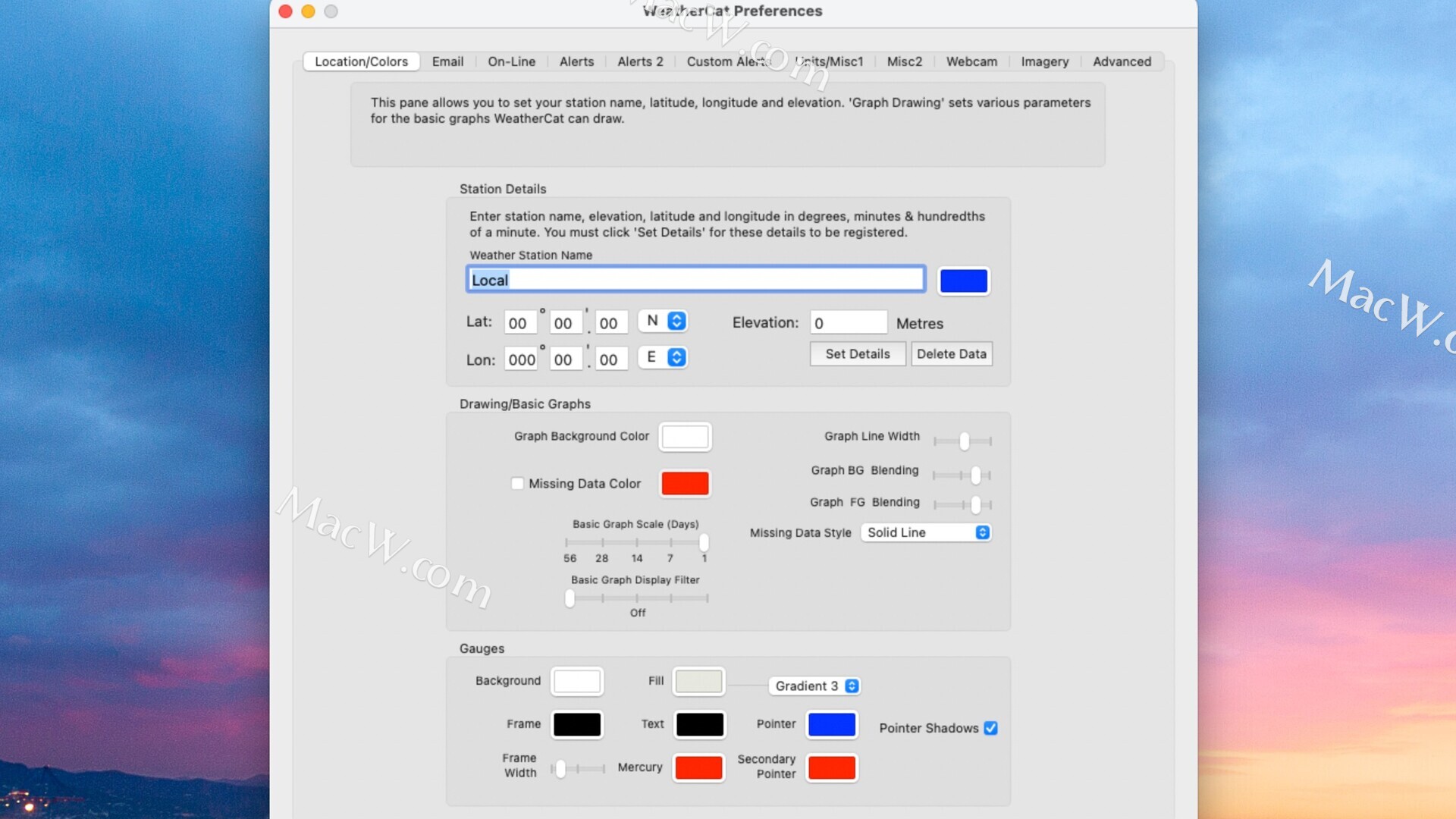This screenshot has height=819, width=1456.
Task: Enable the Missing Data Color checkbox
Action: [x=517, y=484]
